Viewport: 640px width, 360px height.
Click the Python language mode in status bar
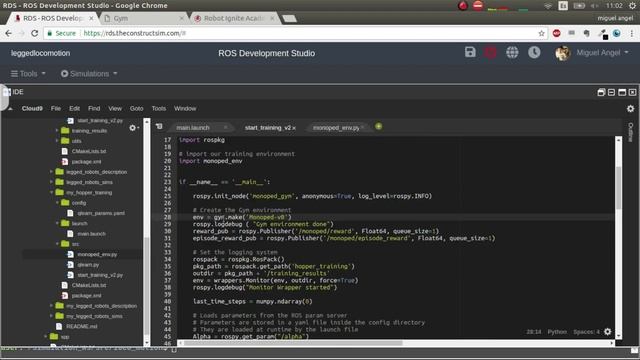557,332
